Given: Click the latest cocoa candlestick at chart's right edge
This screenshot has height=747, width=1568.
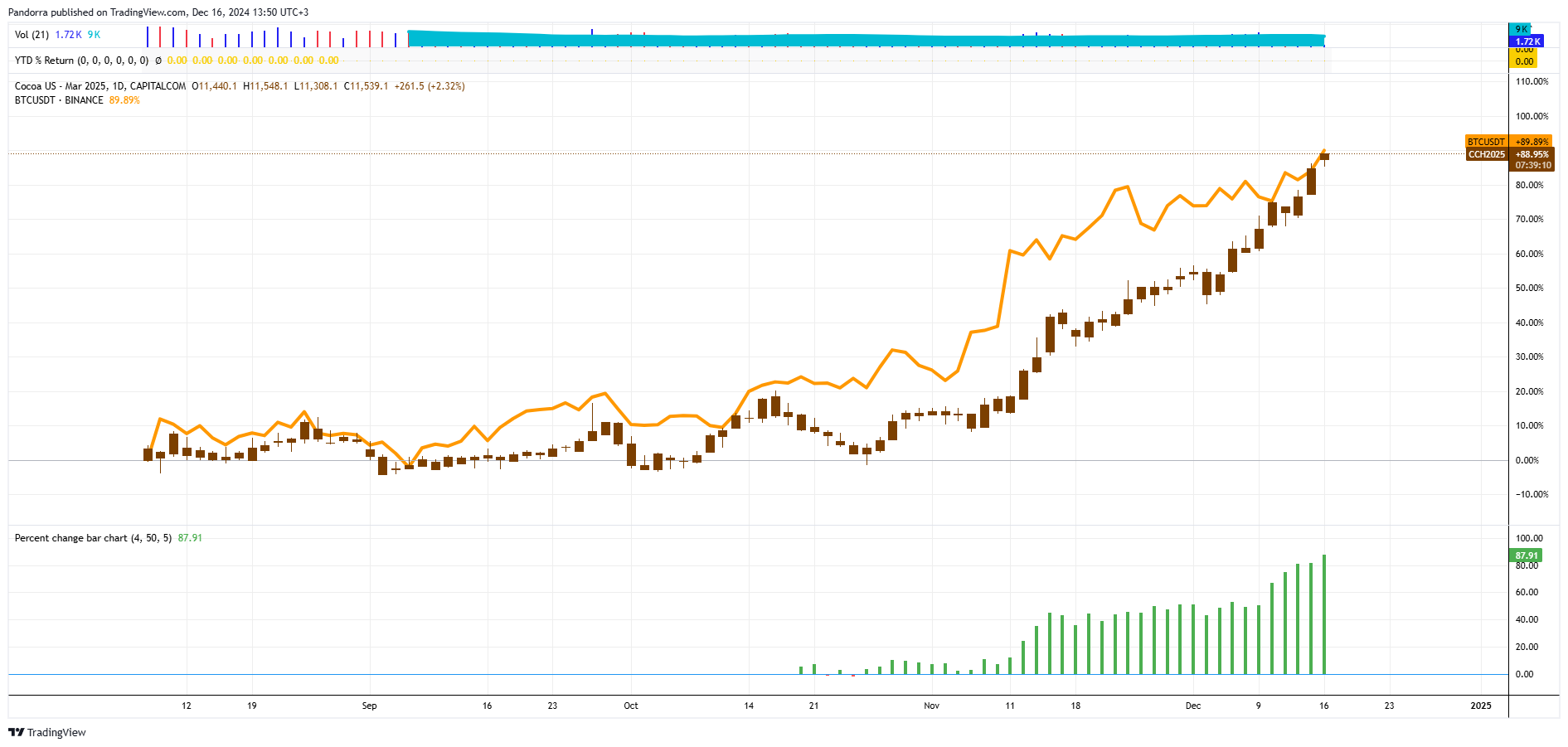Looking at the screenshot, I should 1324,156.
